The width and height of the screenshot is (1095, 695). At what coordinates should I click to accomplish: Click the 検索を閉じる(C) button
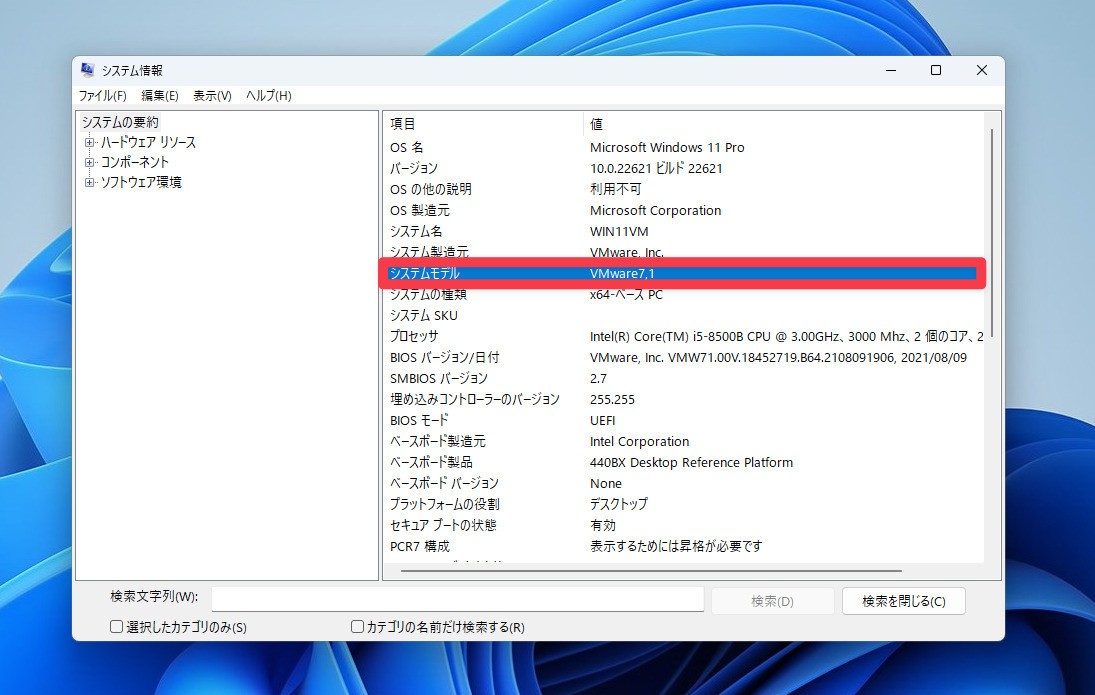point(904,601)
